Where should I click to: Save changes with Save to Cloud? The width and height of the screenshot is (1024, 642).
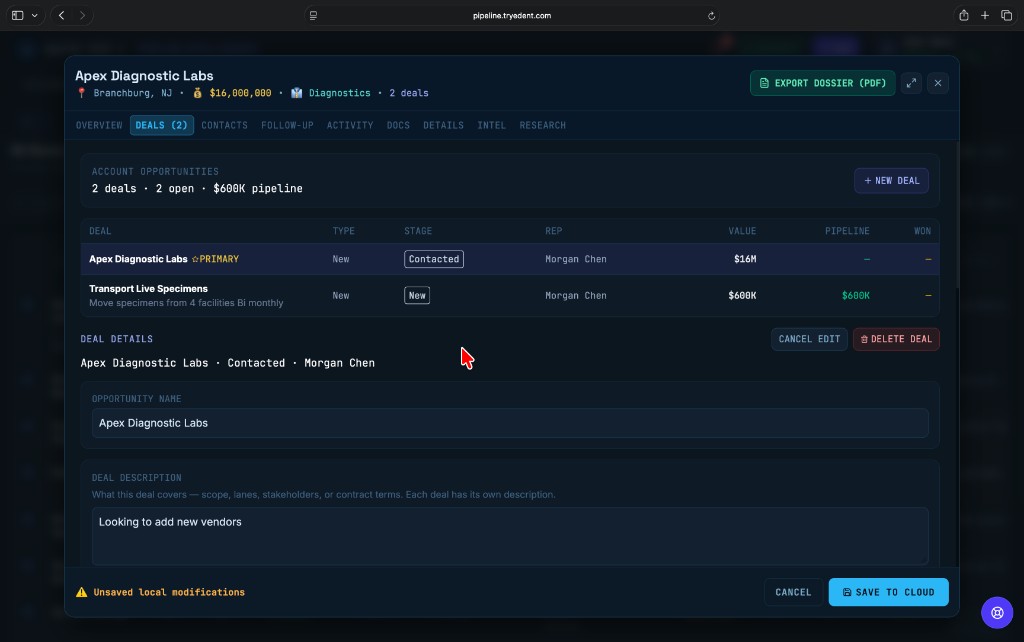coord(888,592)
